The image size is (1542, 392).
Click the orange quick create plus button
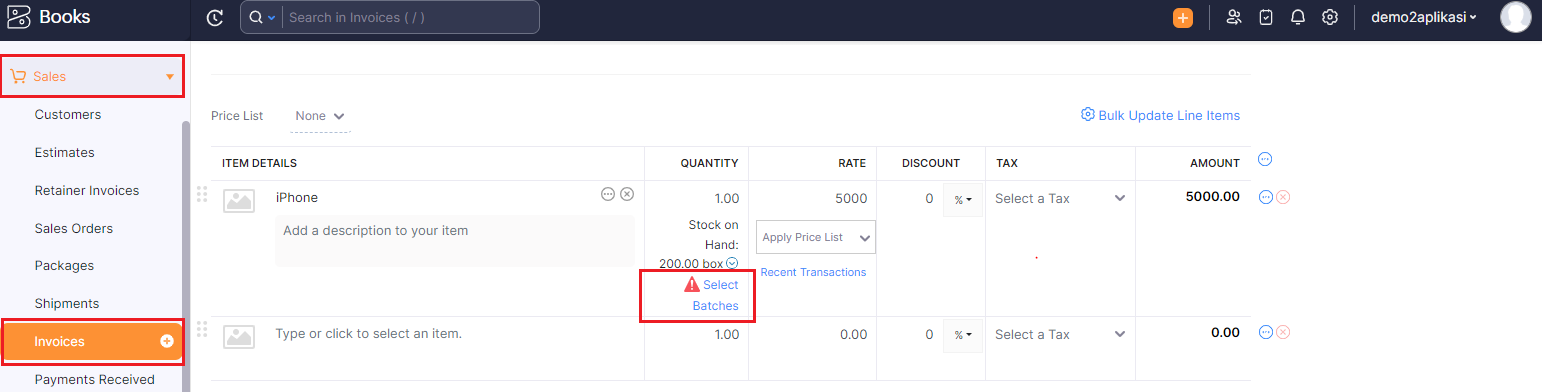(1183, 17)
